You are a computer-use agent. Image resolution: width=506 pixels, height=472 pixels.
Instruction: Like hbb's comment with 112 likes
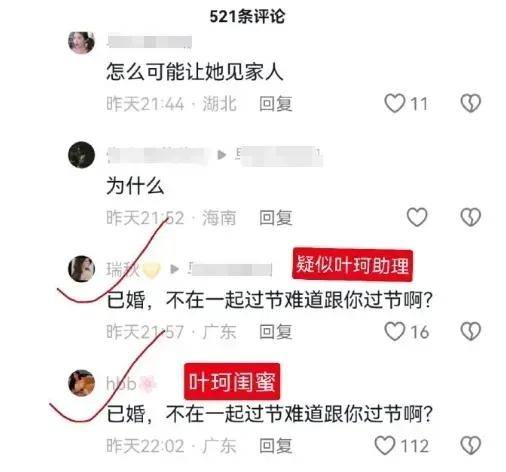coord(385,445)
